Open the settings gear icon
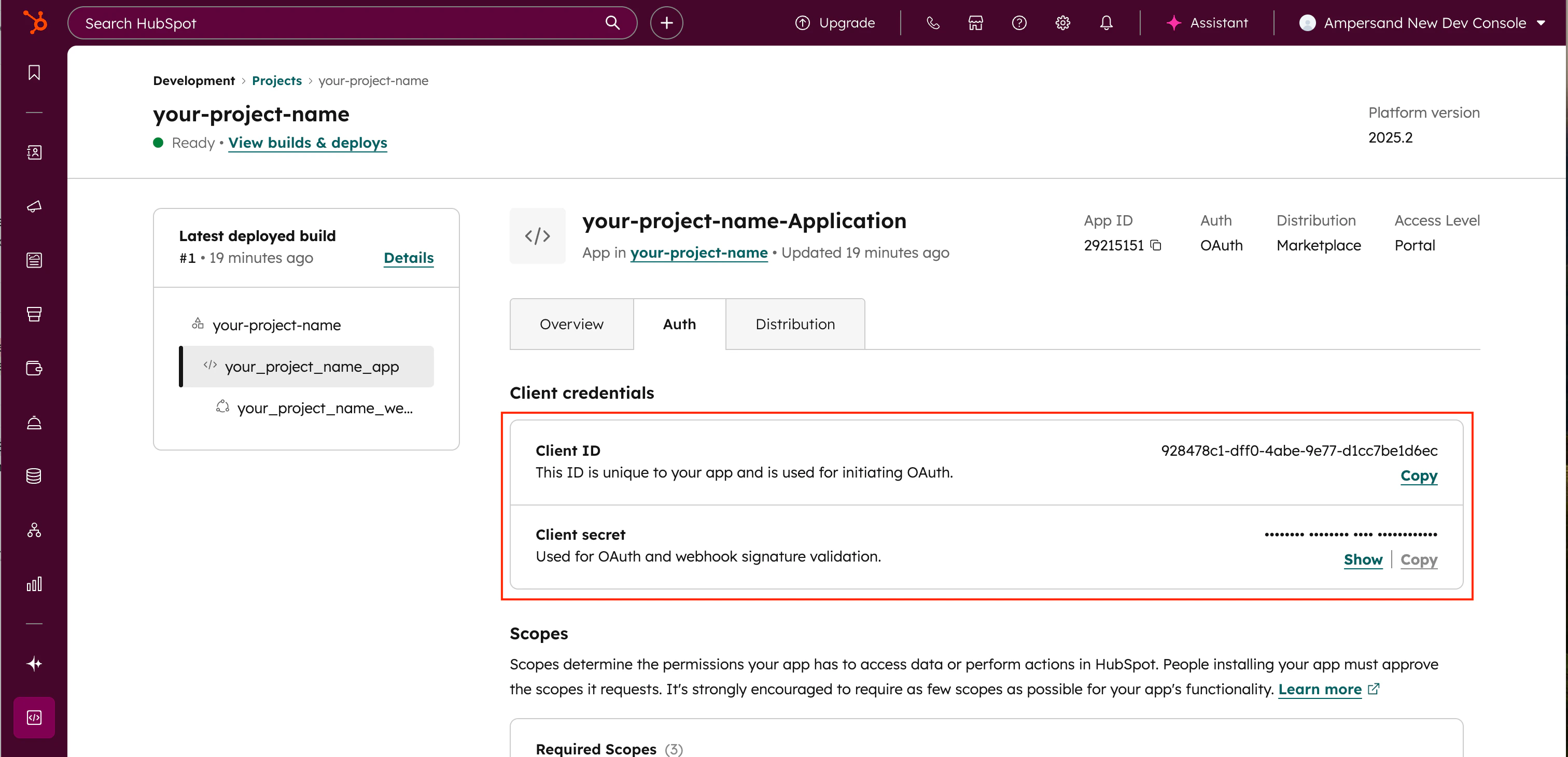This screenshot has width=1568, height=757. point(1062,23)
